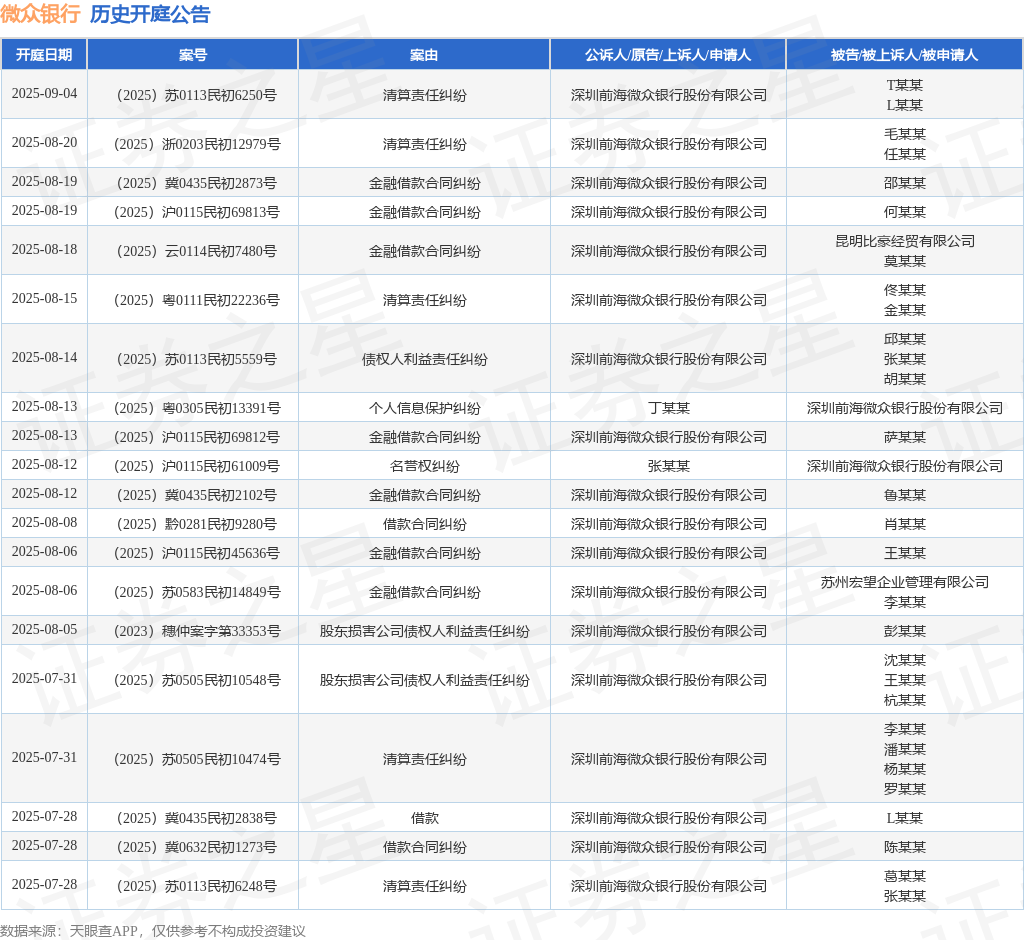1024x940 pixels.
Task: Click 债权人利益责任纠纷 in the 苏0113民初5559号 row
Action: pyautogui.click(x=424, y=359)
